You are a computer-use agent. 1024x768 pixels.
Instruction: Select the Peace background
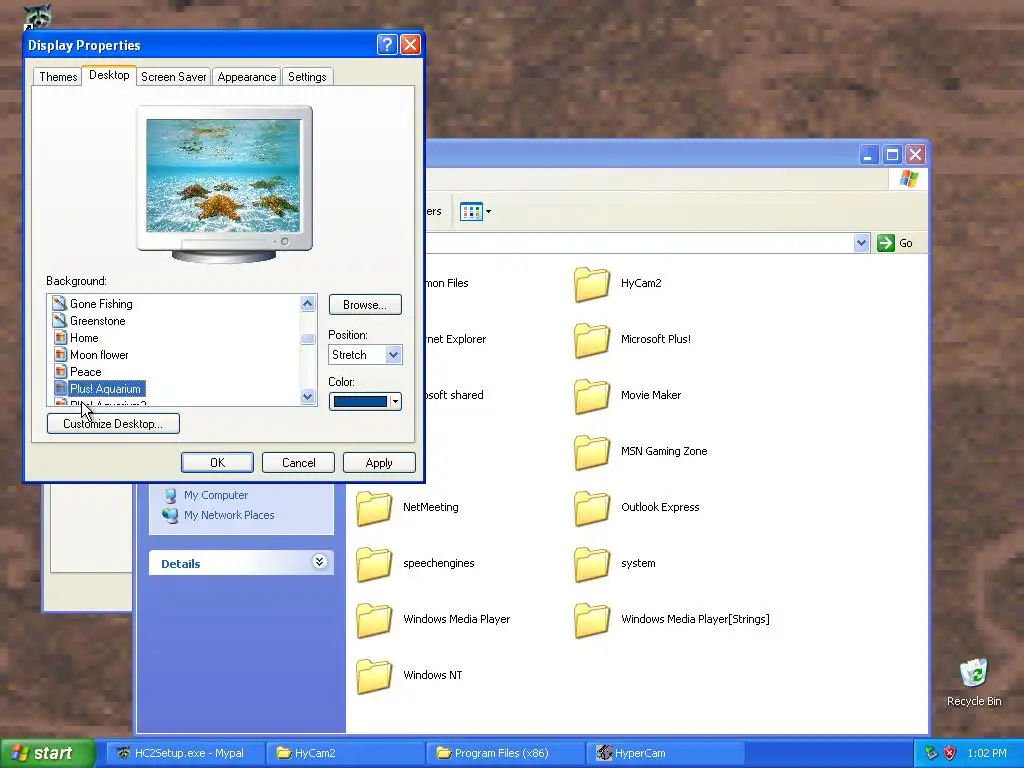point(85,372)
